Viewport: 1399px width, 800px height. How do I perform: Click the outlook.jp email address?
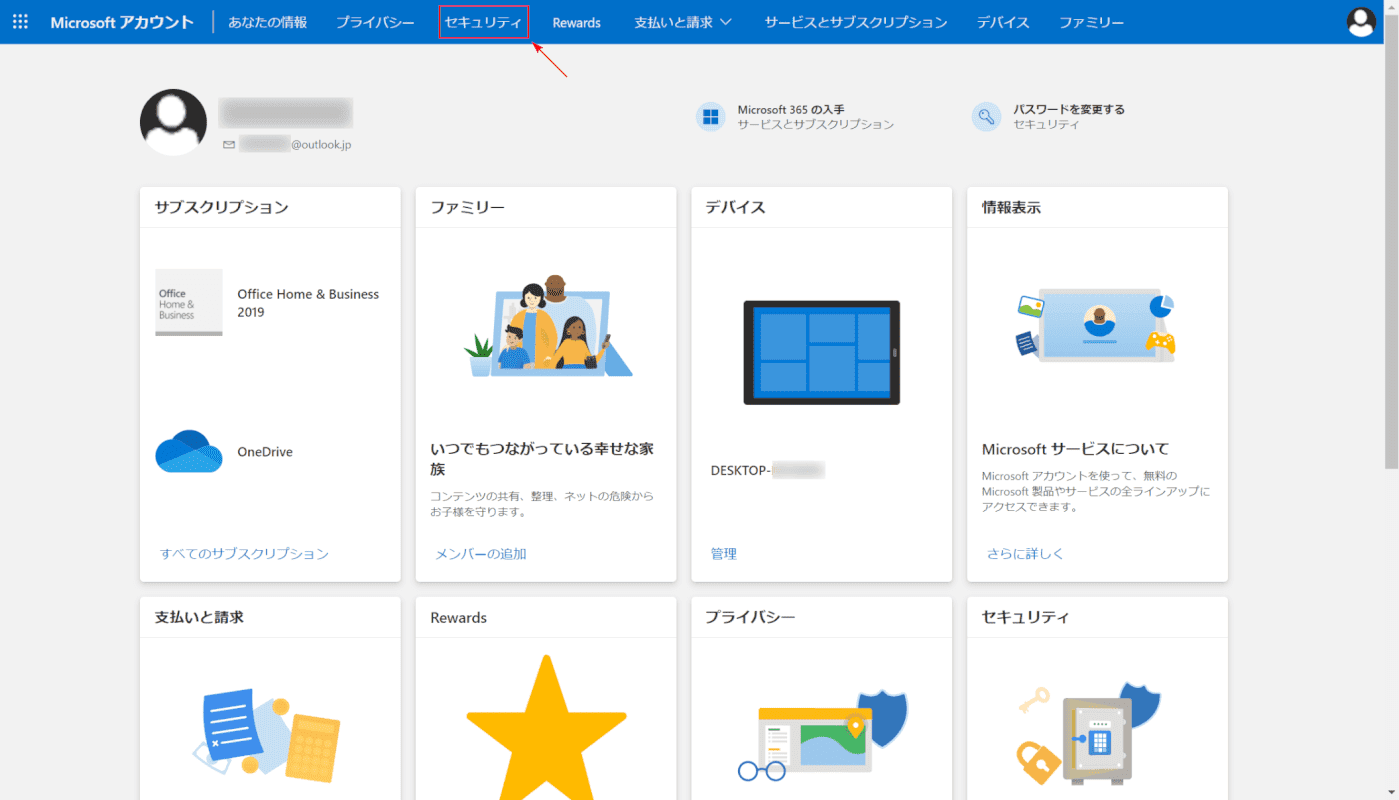295,145
